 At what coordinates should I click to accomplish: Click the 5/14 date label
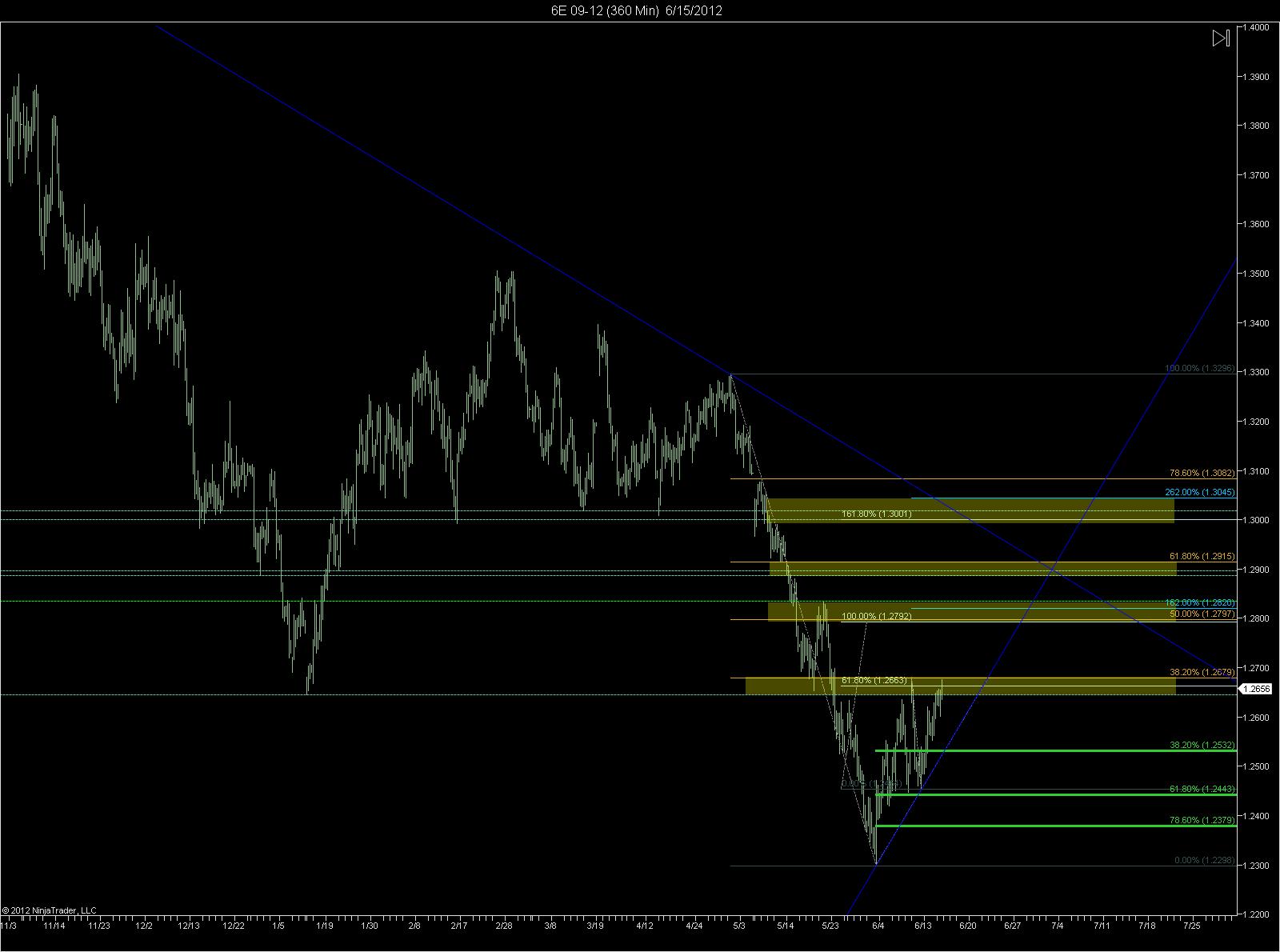click(x=784, y=926)
